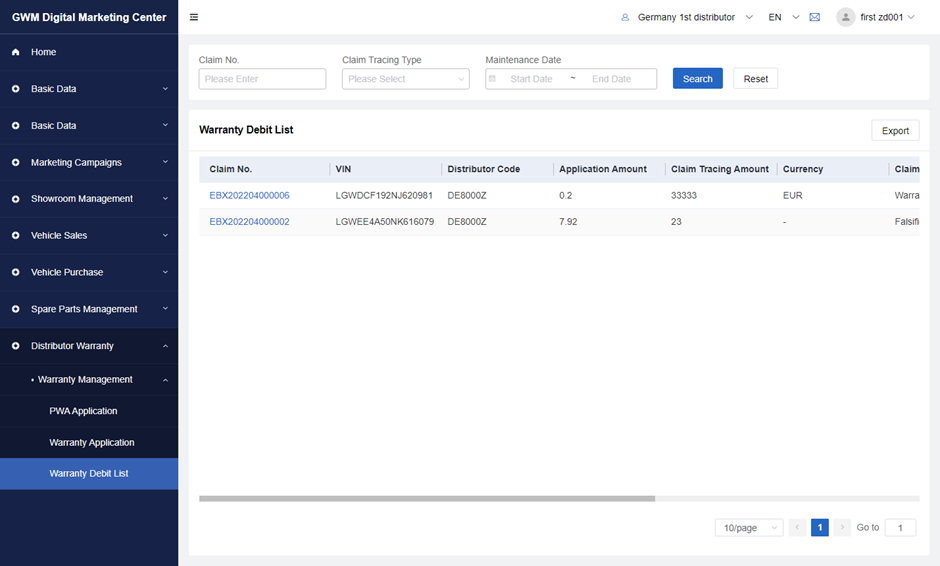The width and height of the screenshot is (940, 566).
Task: Click the 7.92 application amount cell
Action: 568,222
